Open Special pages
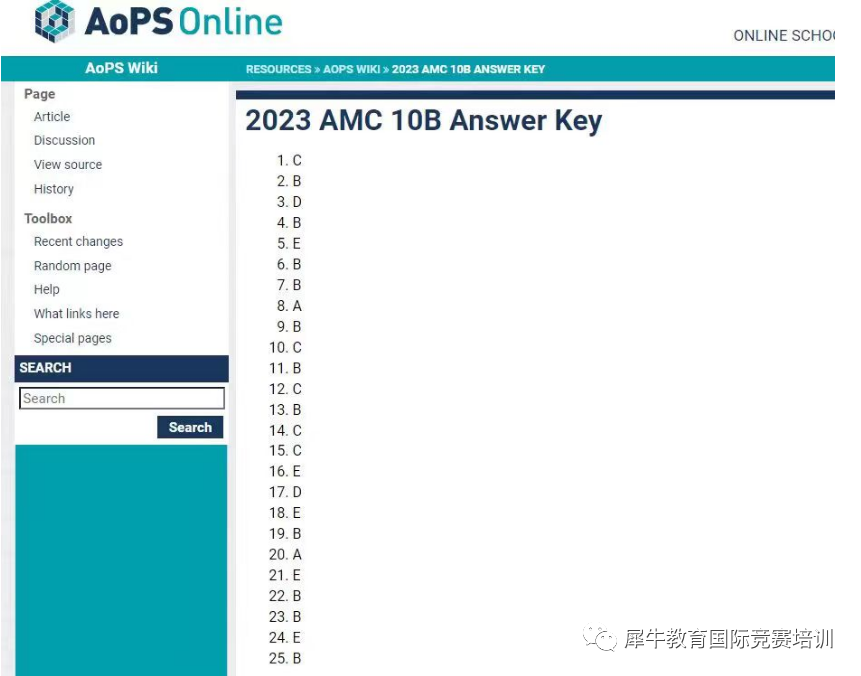This screenshot has width=861, height=676. coord(72,338)
